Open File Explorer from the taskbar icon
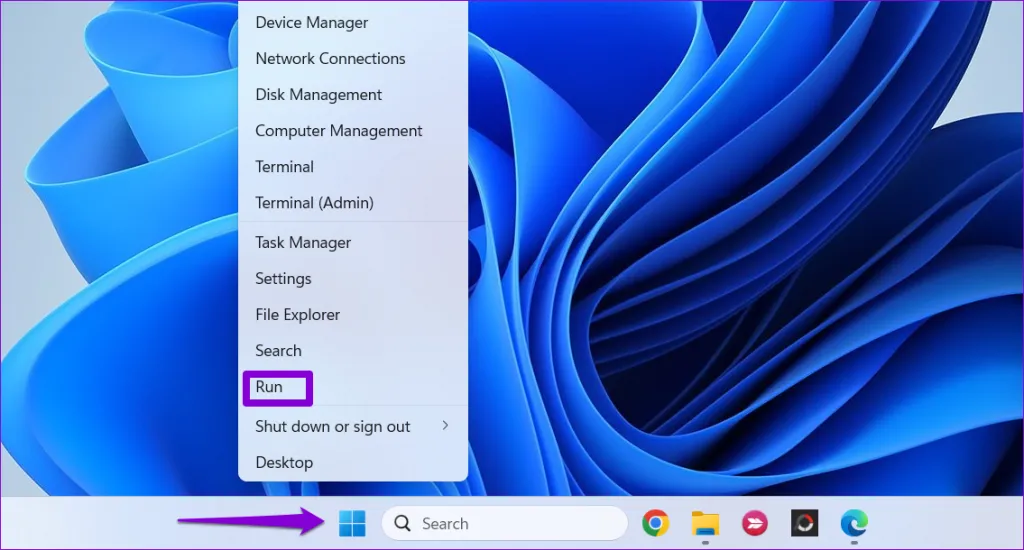Image resolution: width=1024 pixels, height=550 pixels. coord(706,523)
